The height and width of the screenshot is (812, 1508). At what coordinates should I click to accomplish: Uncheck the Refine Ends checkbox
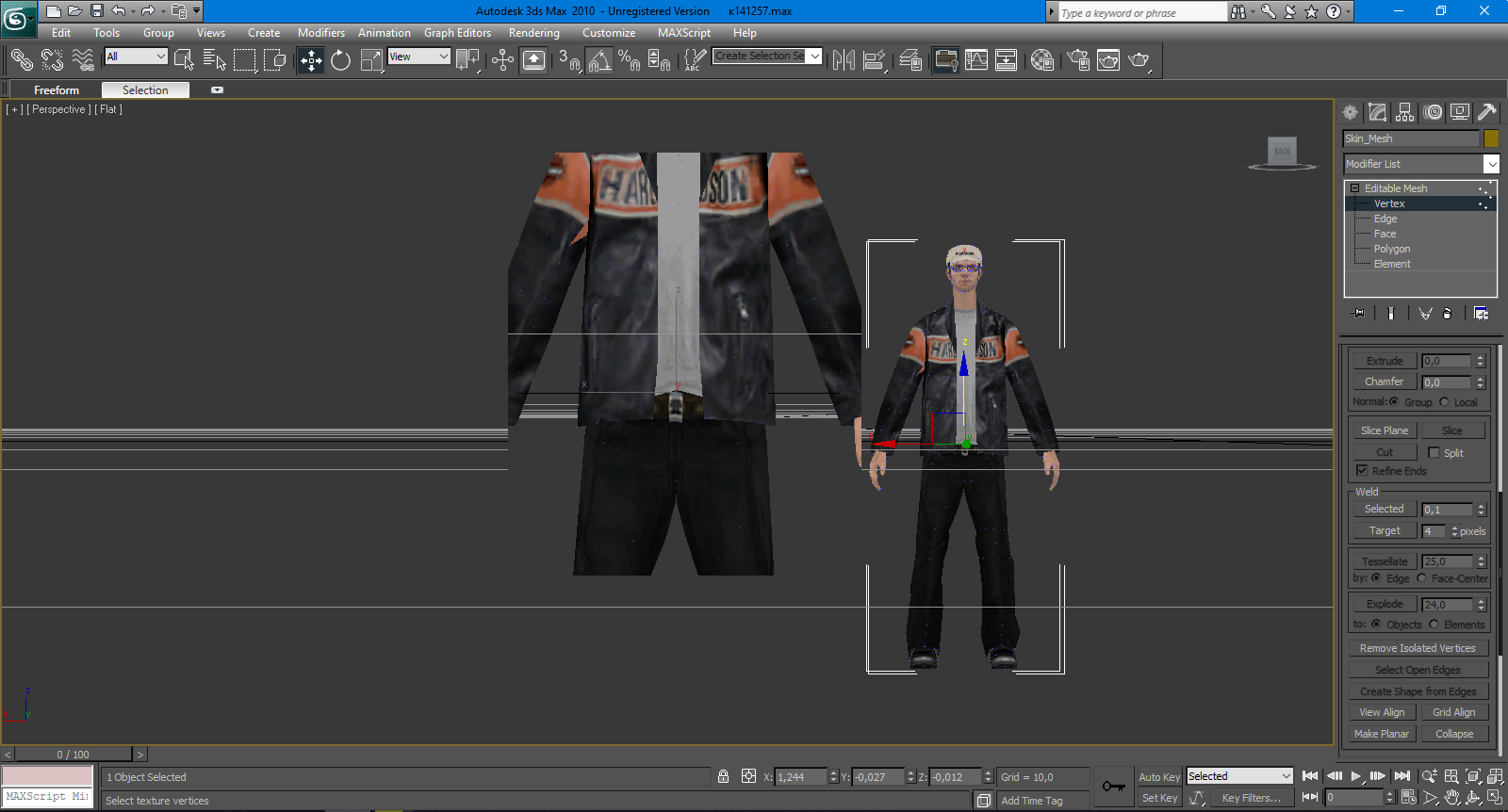pos(1362,470)
